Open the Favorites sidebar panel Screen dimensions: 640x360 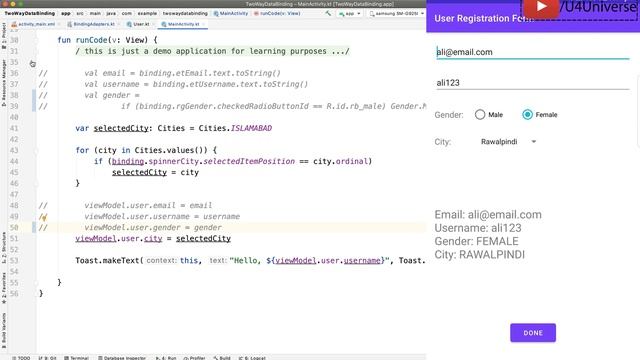[4, 288]
